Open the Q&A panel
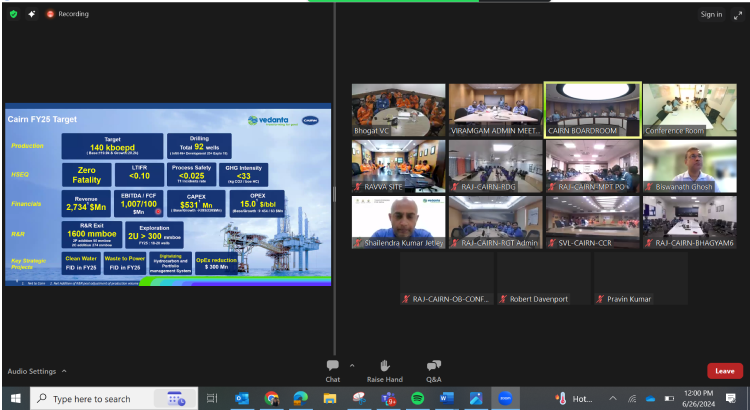The height and width of the screenshot is (410, 750). pos(433,366)
